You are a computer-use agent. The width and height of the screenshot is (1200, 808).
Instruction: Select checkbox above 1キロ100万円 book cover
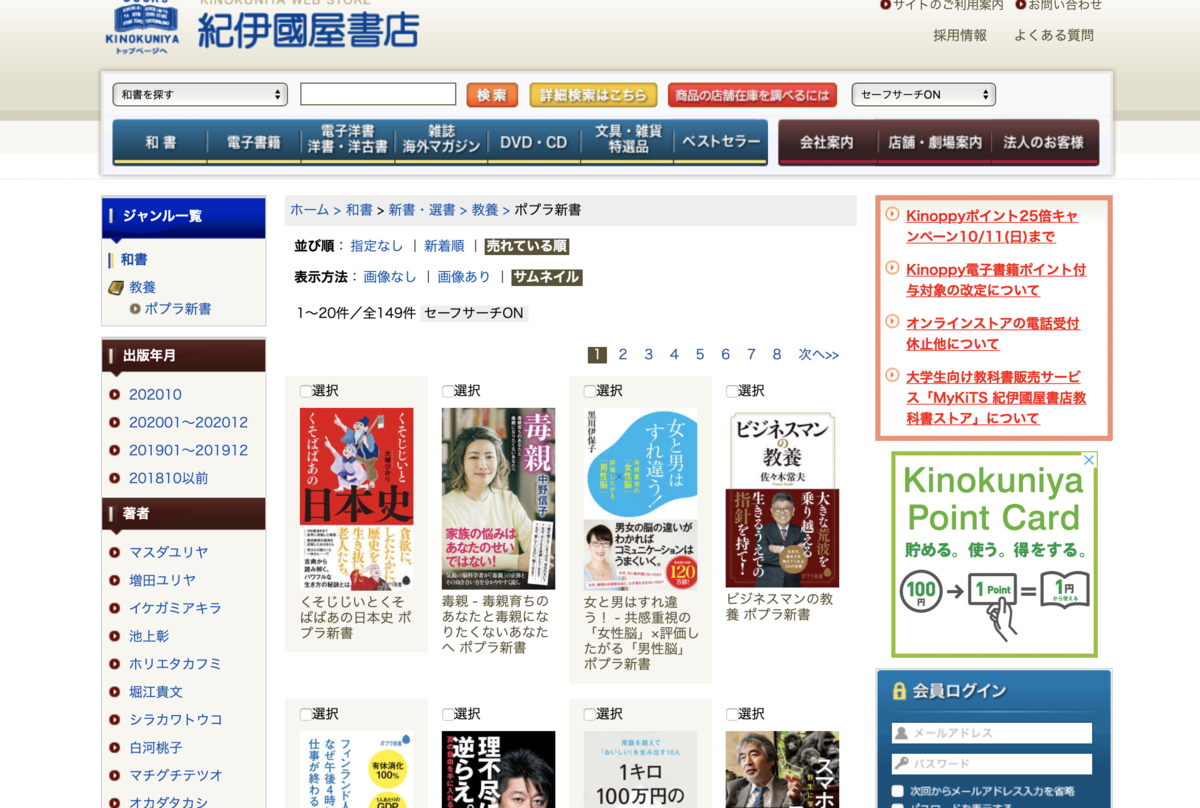[590, 714]
